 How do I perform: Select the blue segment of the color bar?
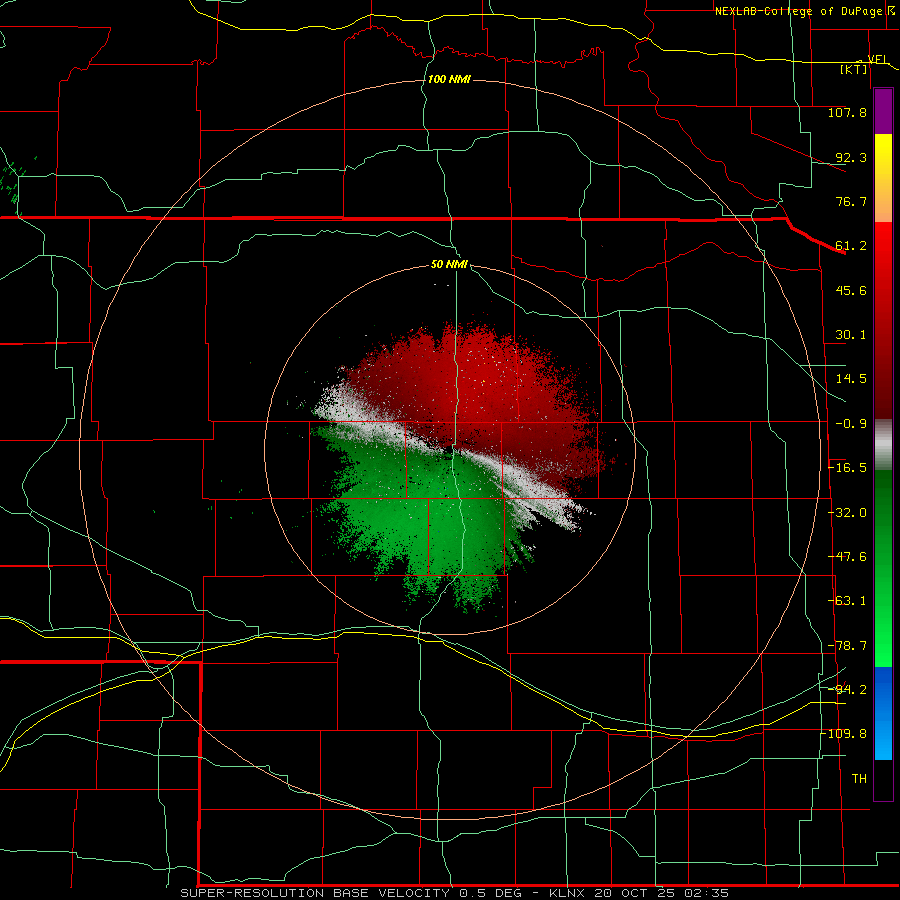tap(883, 713)
